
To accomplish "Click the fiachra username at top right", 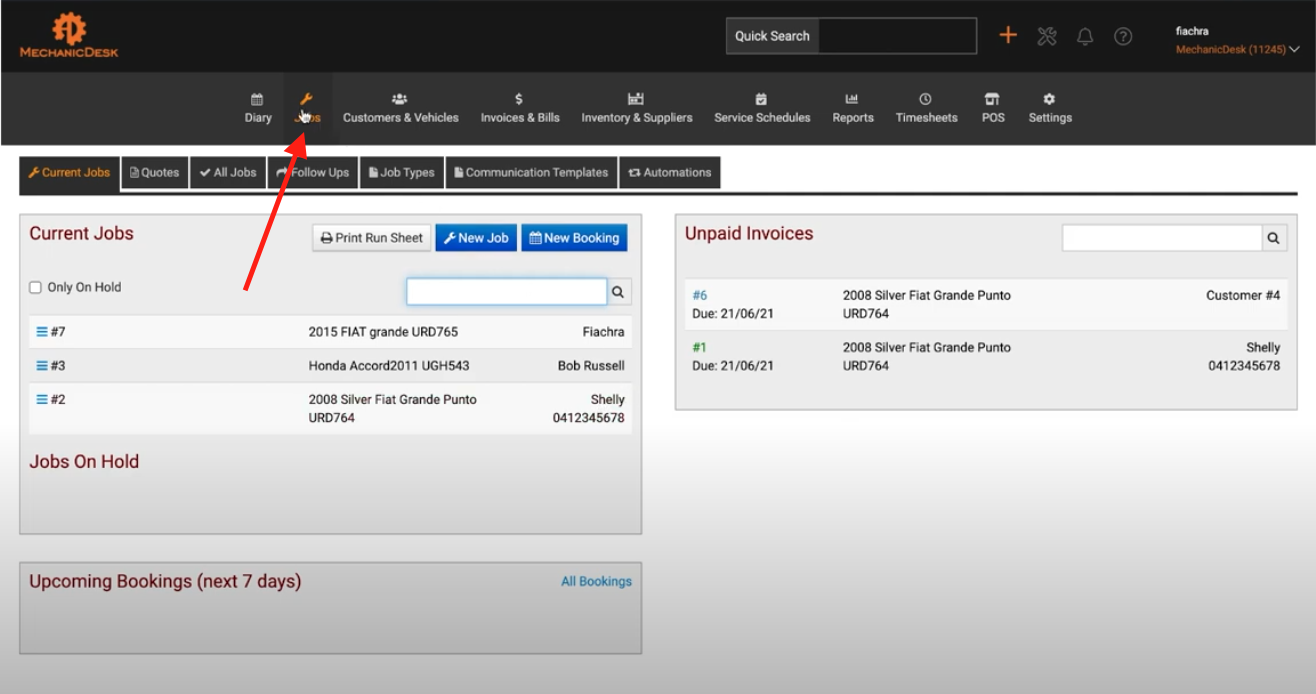I will (x=1192, y=31).
